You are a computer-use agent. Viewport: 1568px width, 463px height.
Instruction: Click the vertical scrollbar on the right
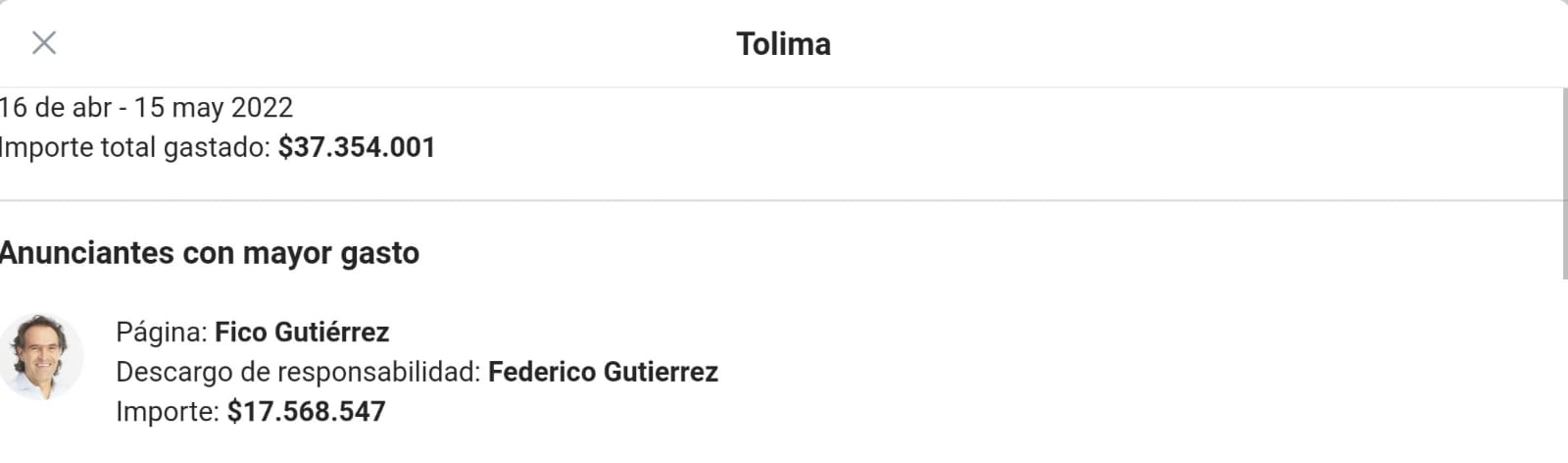click(1563, 182)
